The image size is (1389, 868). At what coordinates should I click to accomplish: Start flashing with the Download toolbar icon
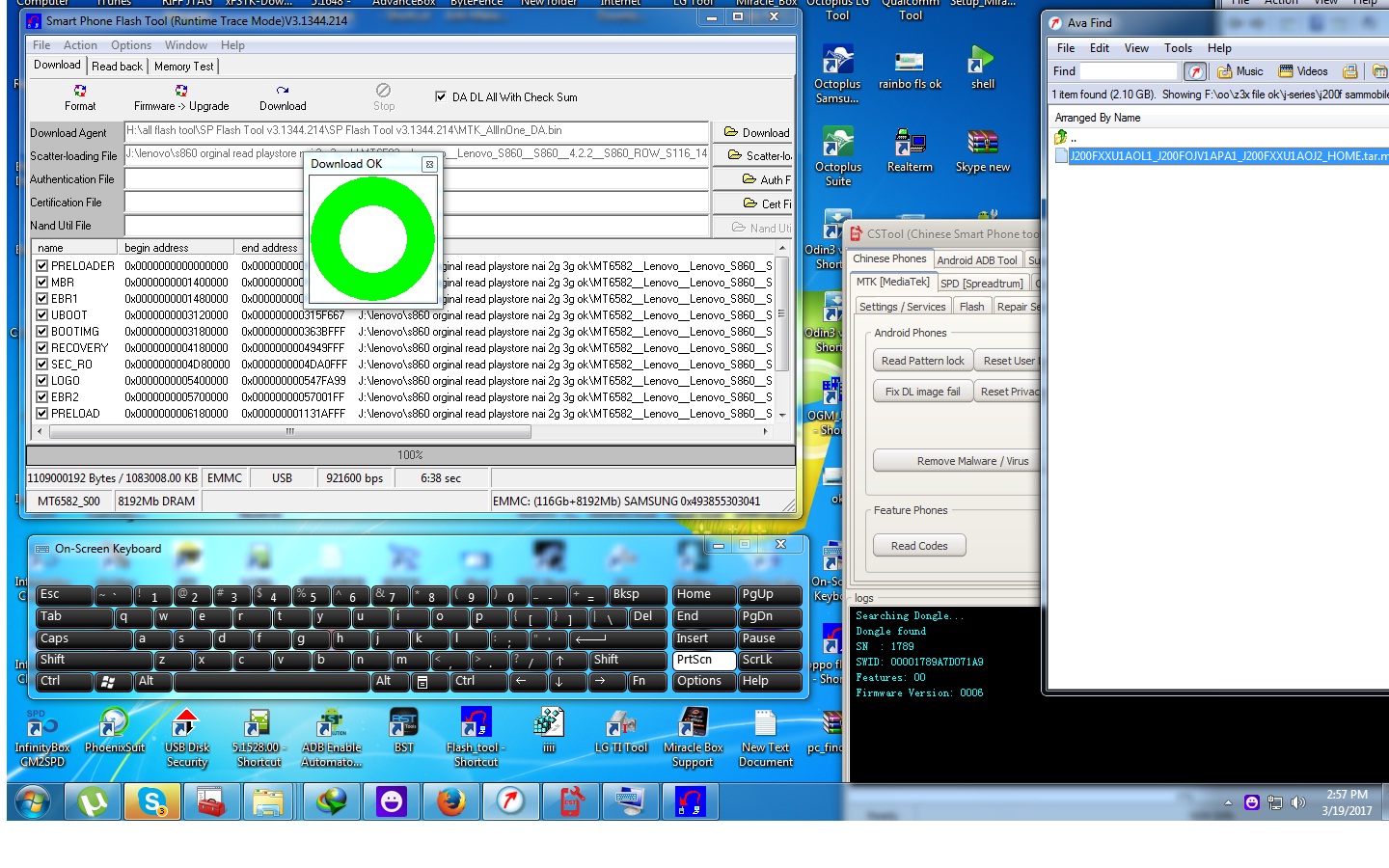point(283,96)
